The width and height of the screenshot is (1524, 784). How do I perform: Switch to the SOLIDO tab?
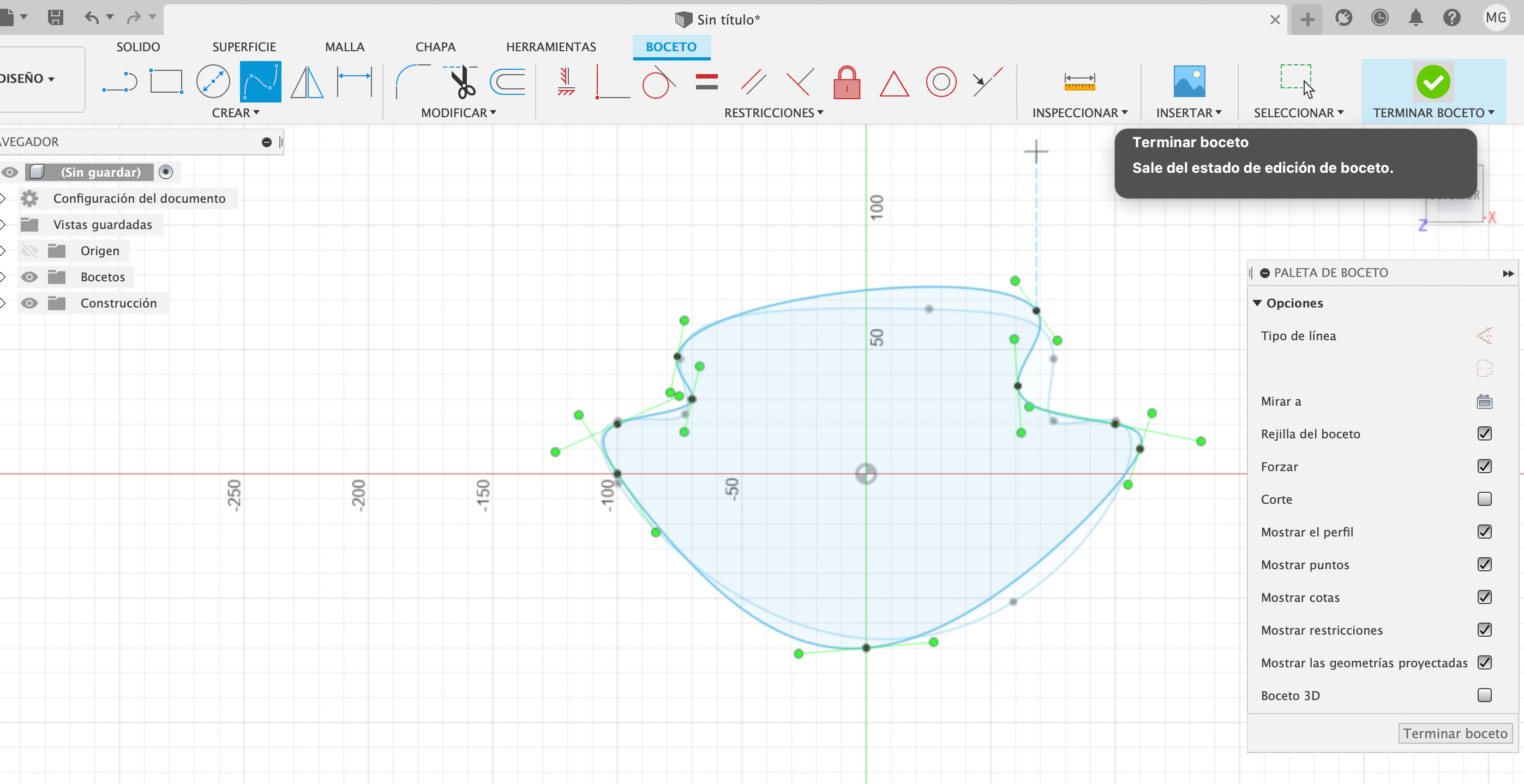[138, 47]
